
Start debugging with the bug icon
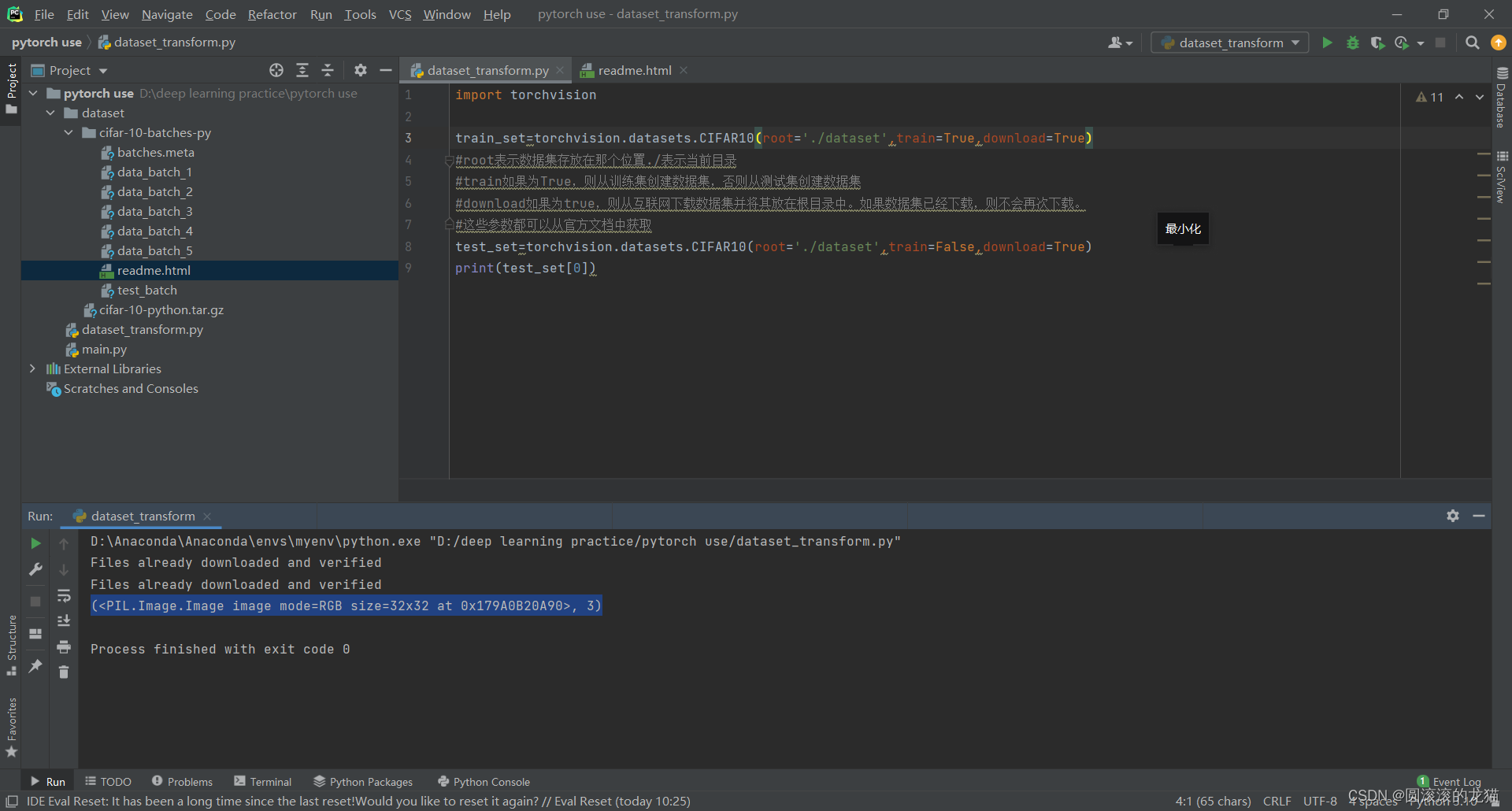coord(1353,43)
